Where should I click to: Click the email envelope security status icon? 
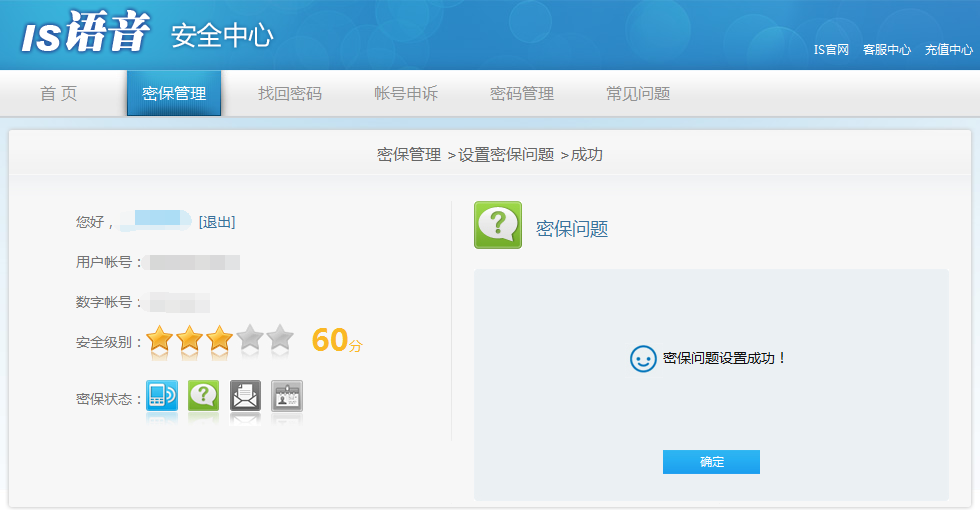click(x=245, y=395)
